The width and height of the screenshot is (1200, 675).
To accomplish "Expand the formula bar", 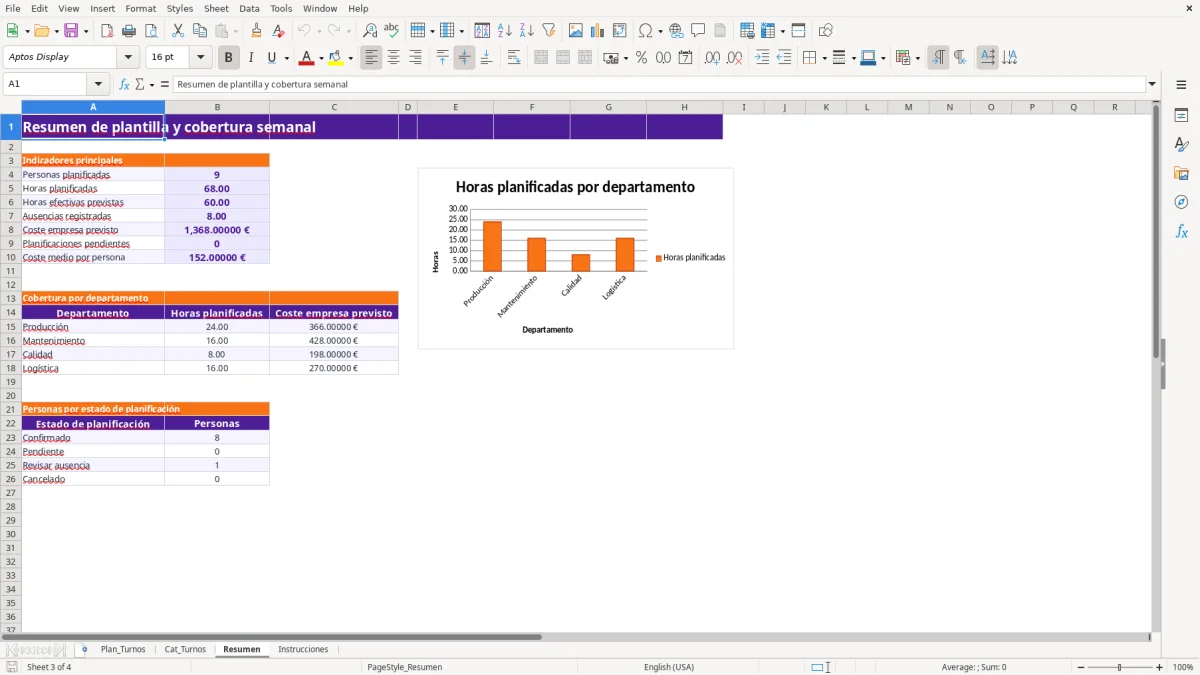I will point(1153,84).
